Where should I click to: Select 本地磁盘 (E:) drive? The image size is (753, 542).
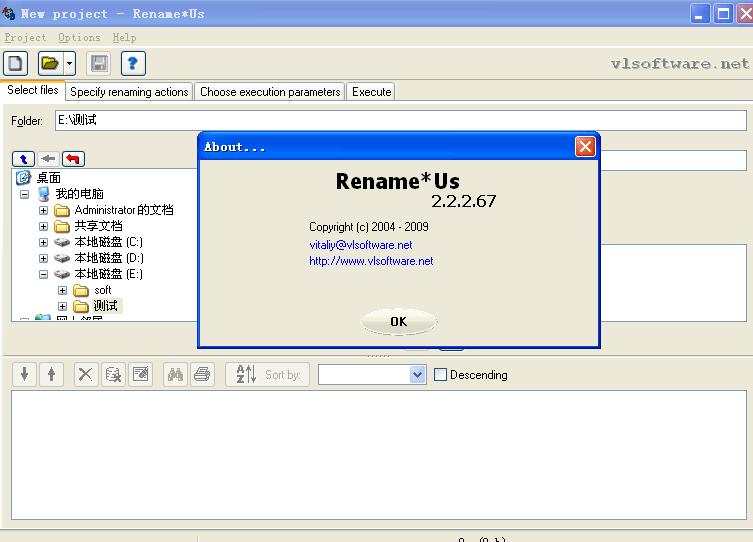(109, 274)
